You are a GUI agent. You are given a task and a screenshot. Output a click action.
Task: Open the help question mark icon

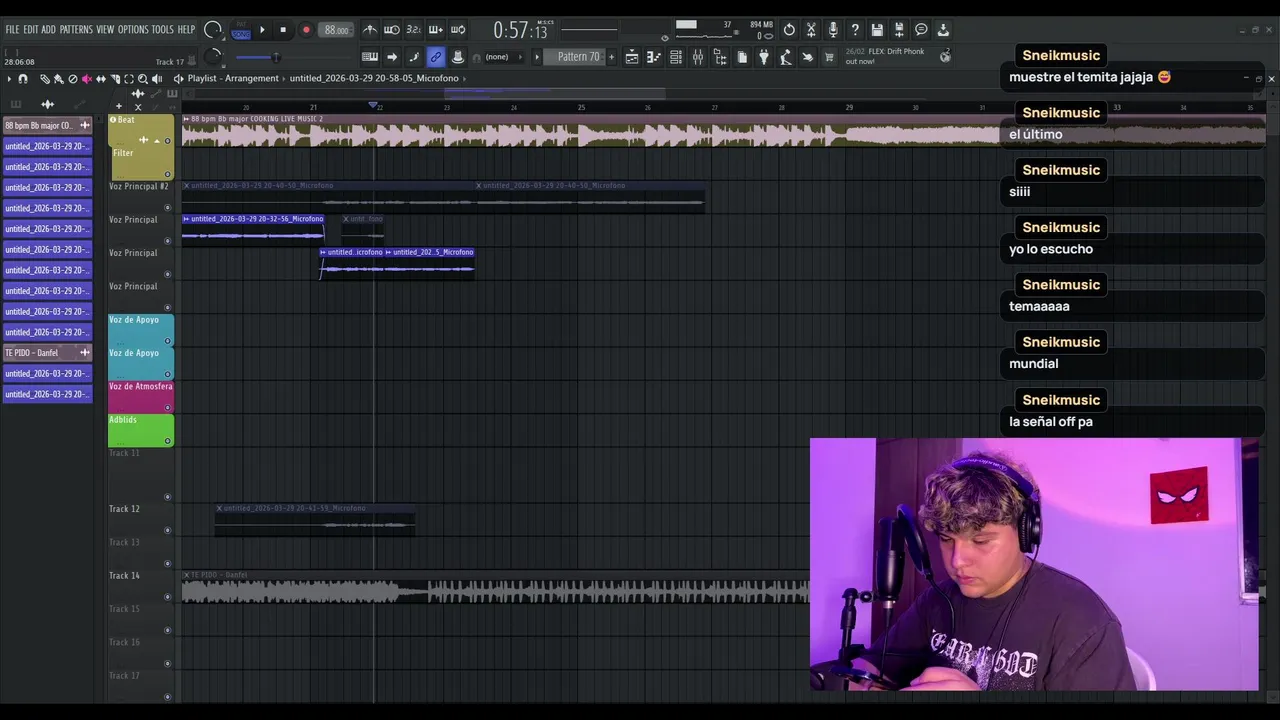tap(855, 30)
